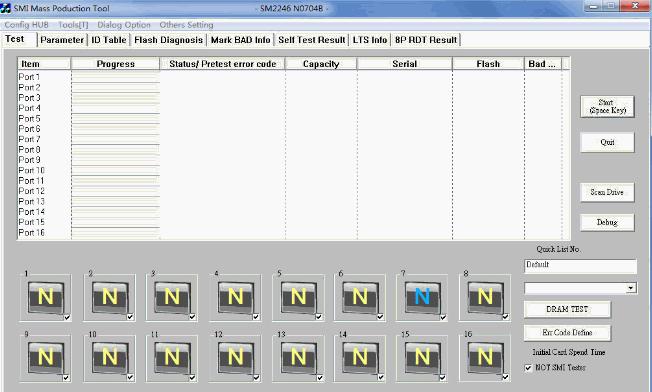Open the Parameter tab
652x392 pixels.
click(62, 40)
